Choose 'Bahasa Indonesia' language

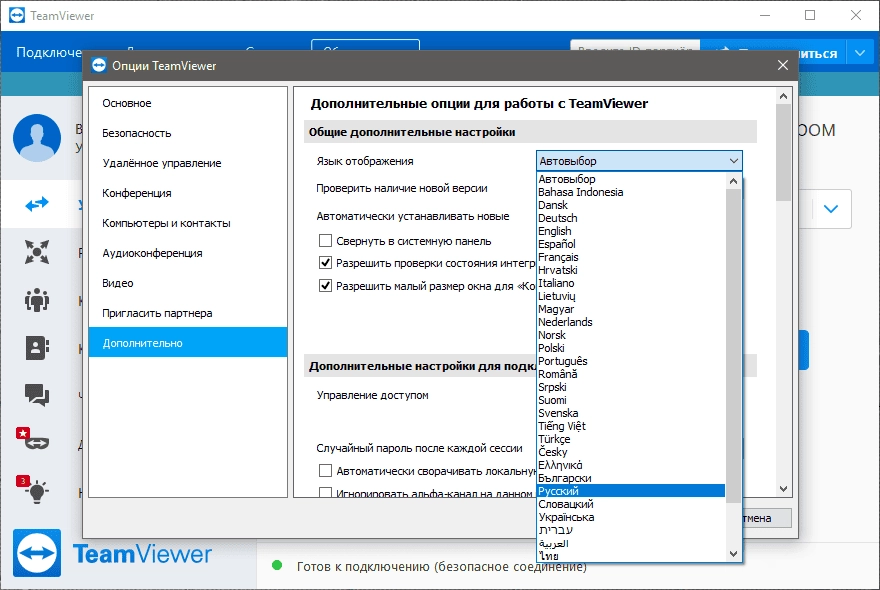pos(631,192)
